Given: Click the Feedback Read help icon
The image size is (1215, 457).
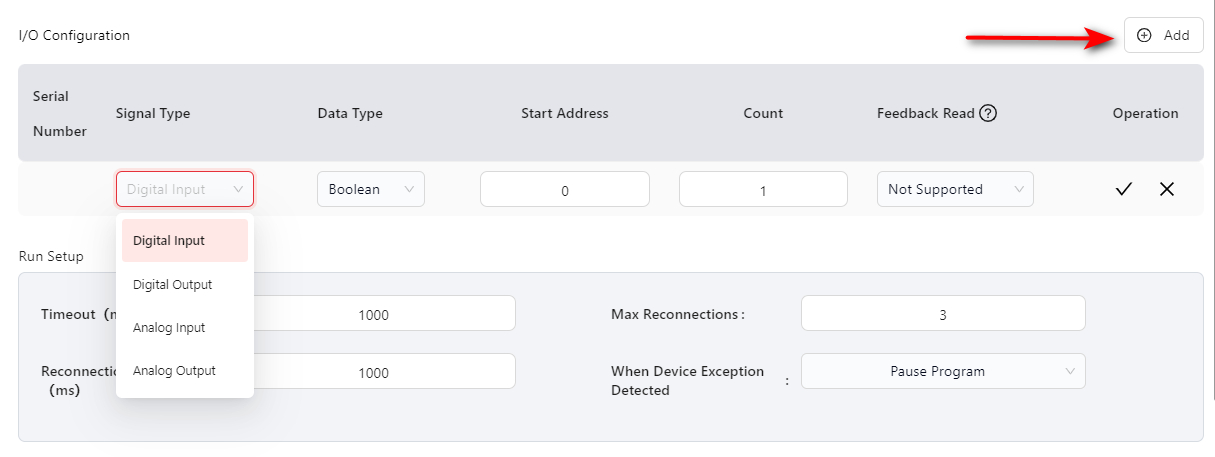Looking at the screenshot, I should click(988, 113).
